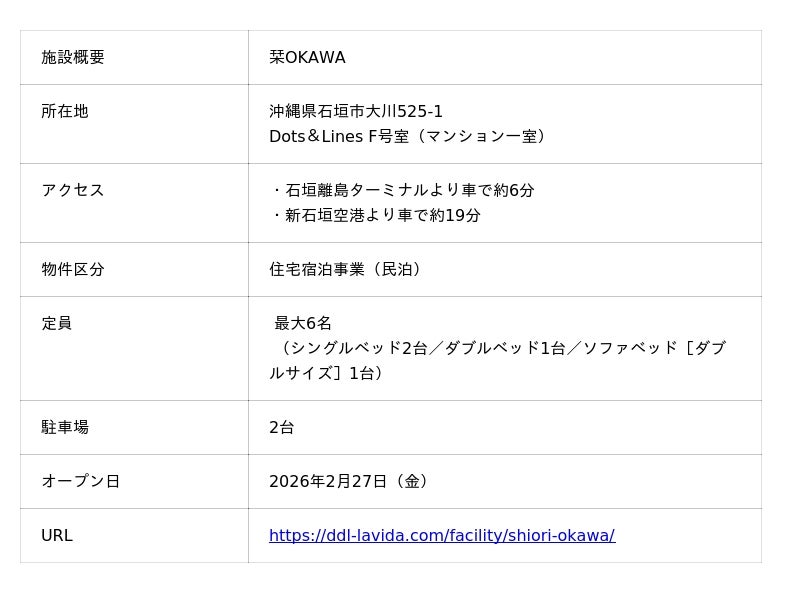
Task: Select the address 沖縄県石垣市大川525-1
Action: click(355, 112)
